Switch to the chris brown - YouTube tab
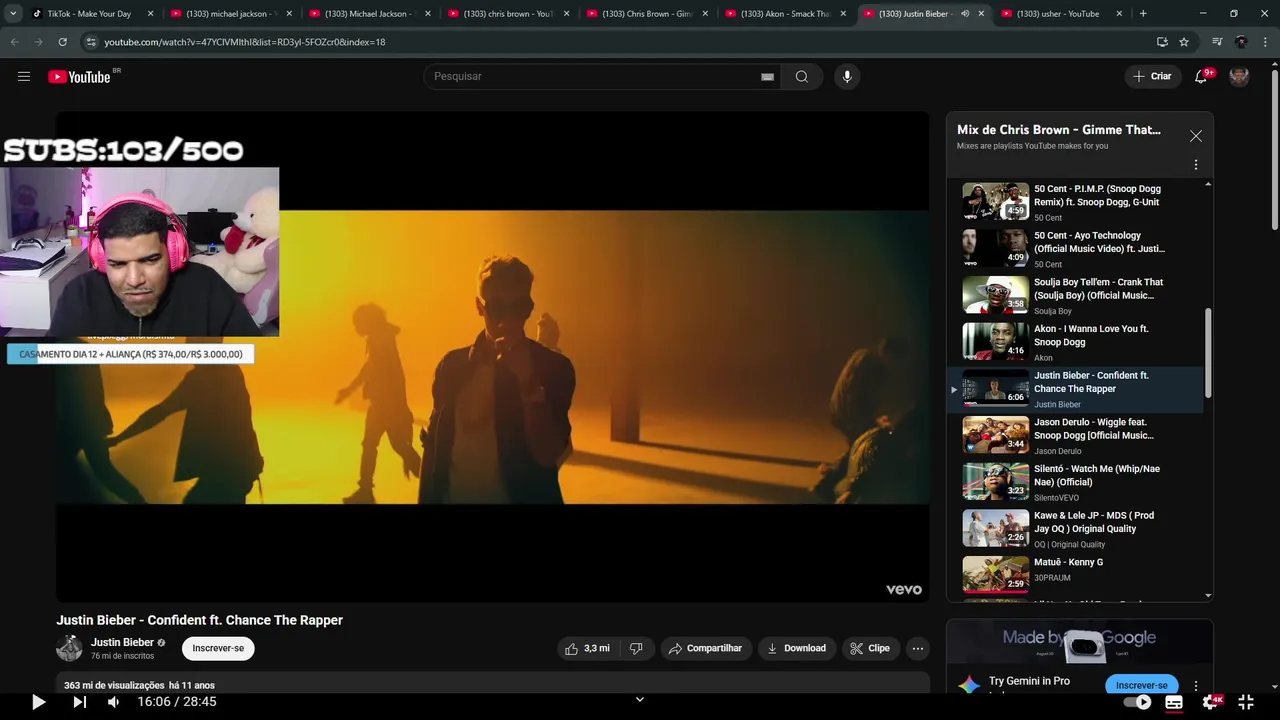Screen dimensions: 1280x720 point(508,14)
